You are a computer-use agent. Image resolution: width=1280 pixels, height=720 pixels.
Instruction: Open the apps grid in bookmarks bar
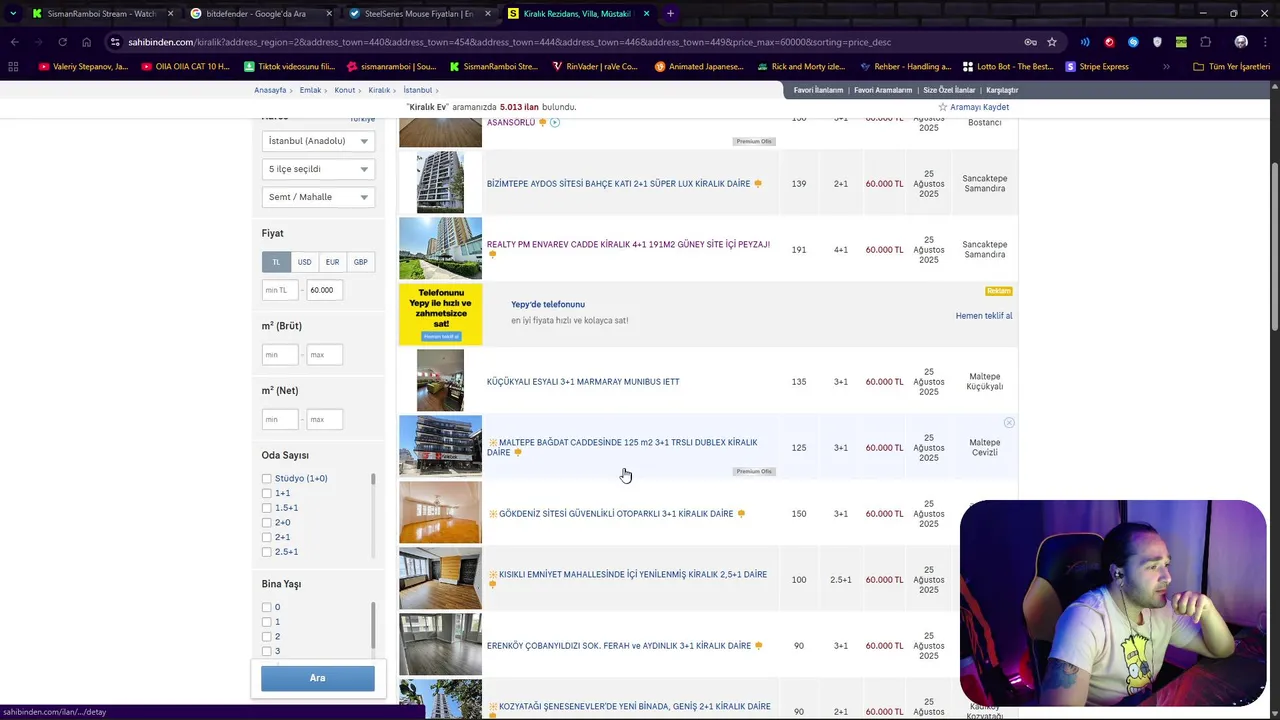[13, 67]
